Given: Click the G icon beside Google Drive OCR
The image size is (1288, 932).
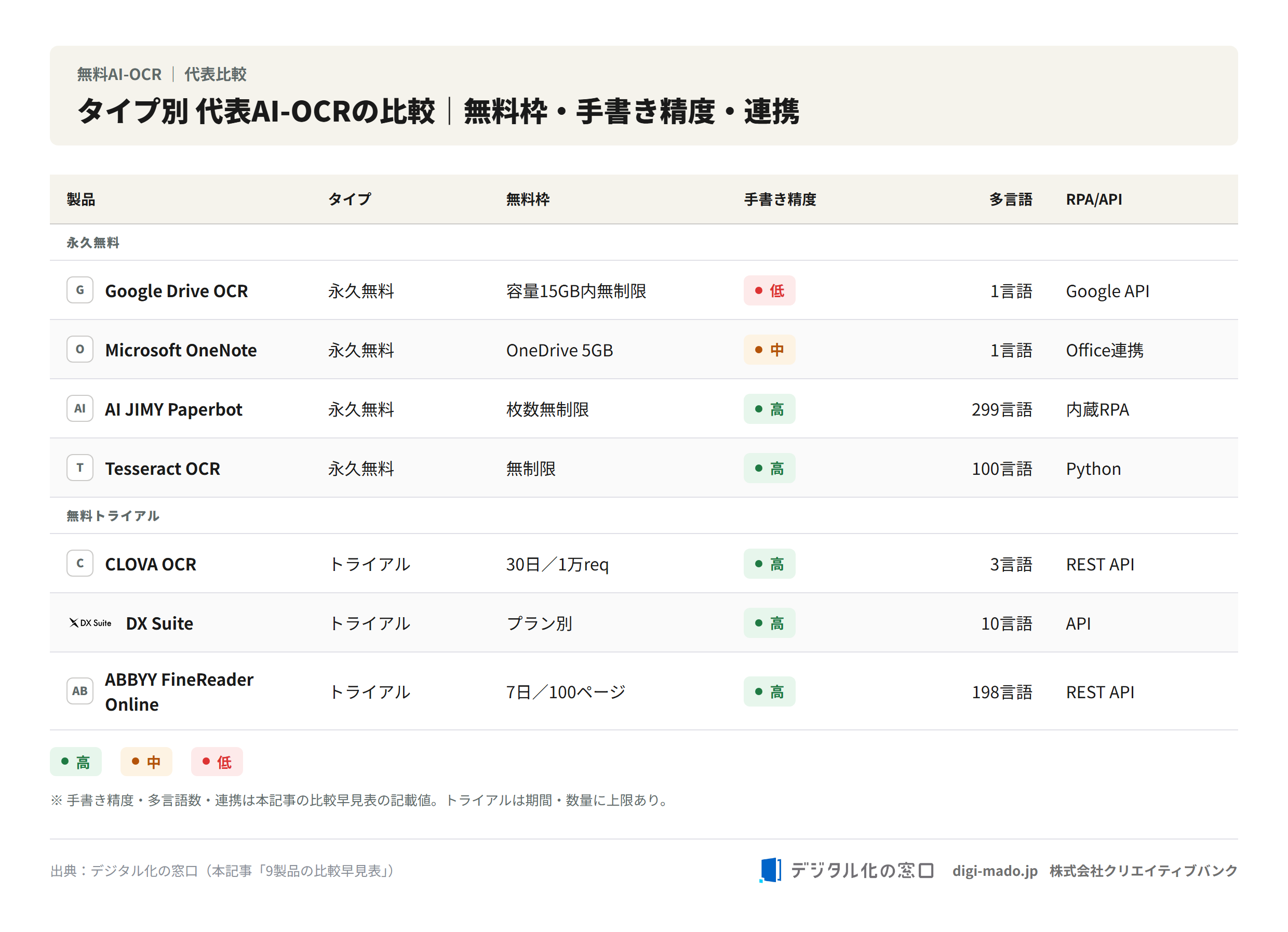Looking at the screenshot, I should pos(80,290).
